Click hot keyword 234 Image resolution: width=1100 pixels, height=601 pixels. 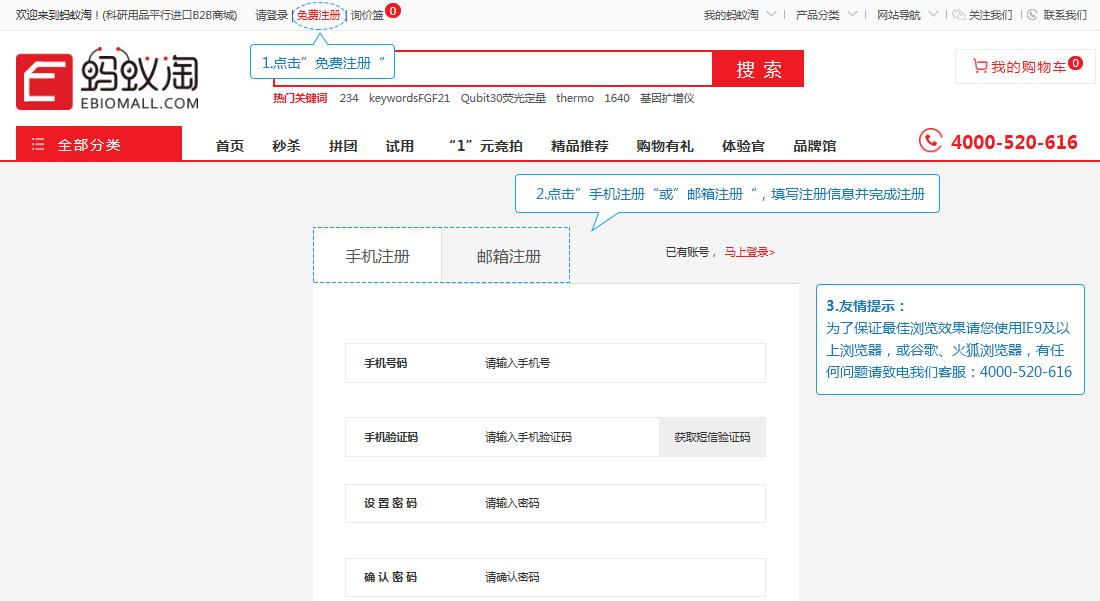[349, 98]
